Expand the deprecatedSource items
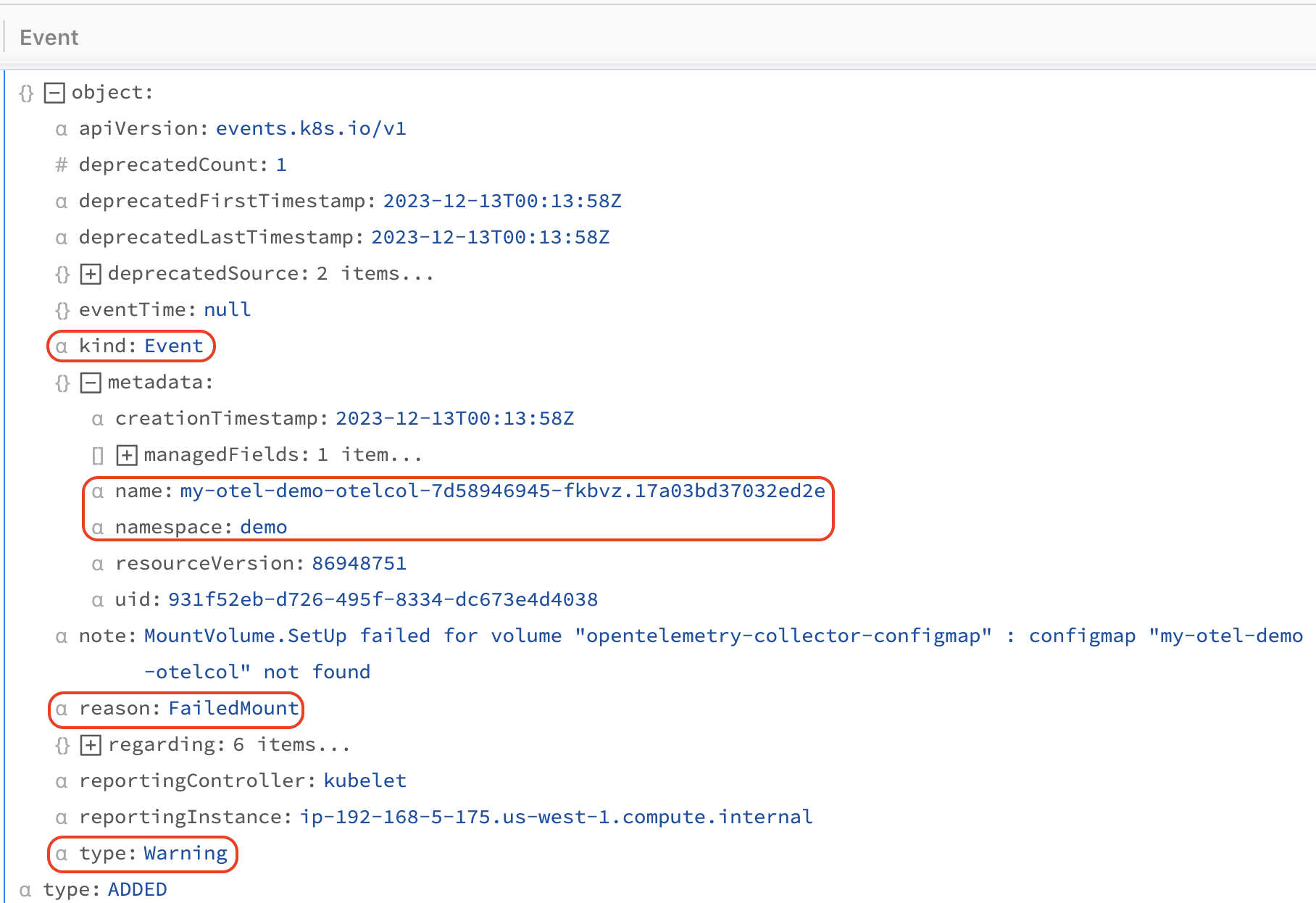This screenshot has width=1316, height=903. [91, 274]
